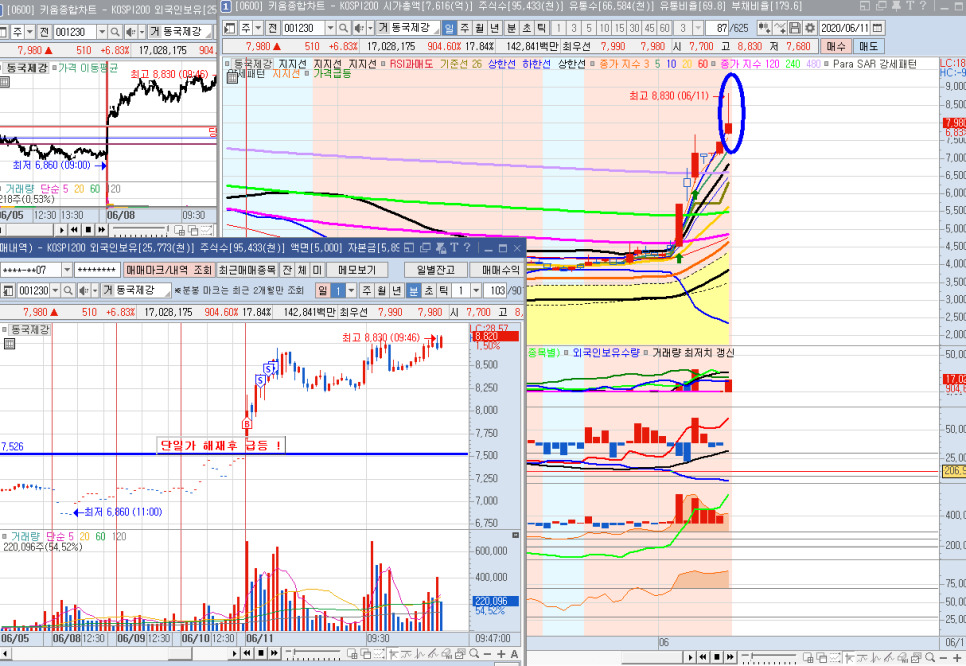The width and height of the screenshot is (966, 666).
Task: Click speaker icon in trade-mark window toolbar
Action: (83, 290)
